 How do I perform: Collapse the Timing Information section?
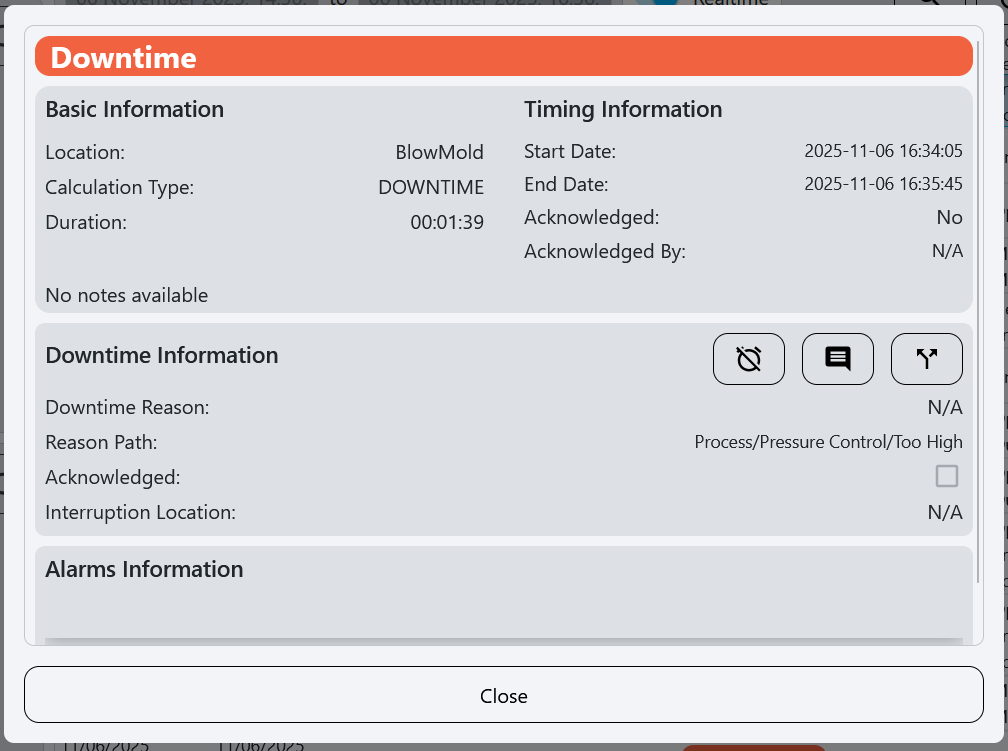click(x=623, y=109)
